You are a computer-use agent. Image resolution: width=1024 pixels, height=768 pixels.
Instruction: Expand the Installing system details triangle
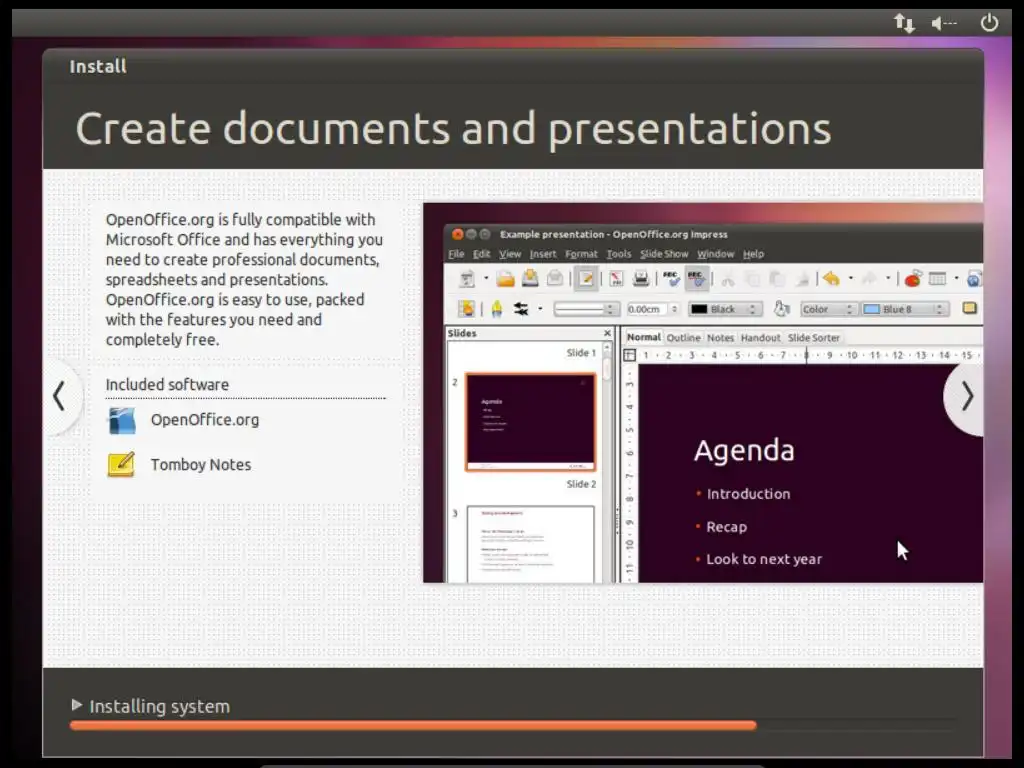pyautogui.click(x=76, y=705)
